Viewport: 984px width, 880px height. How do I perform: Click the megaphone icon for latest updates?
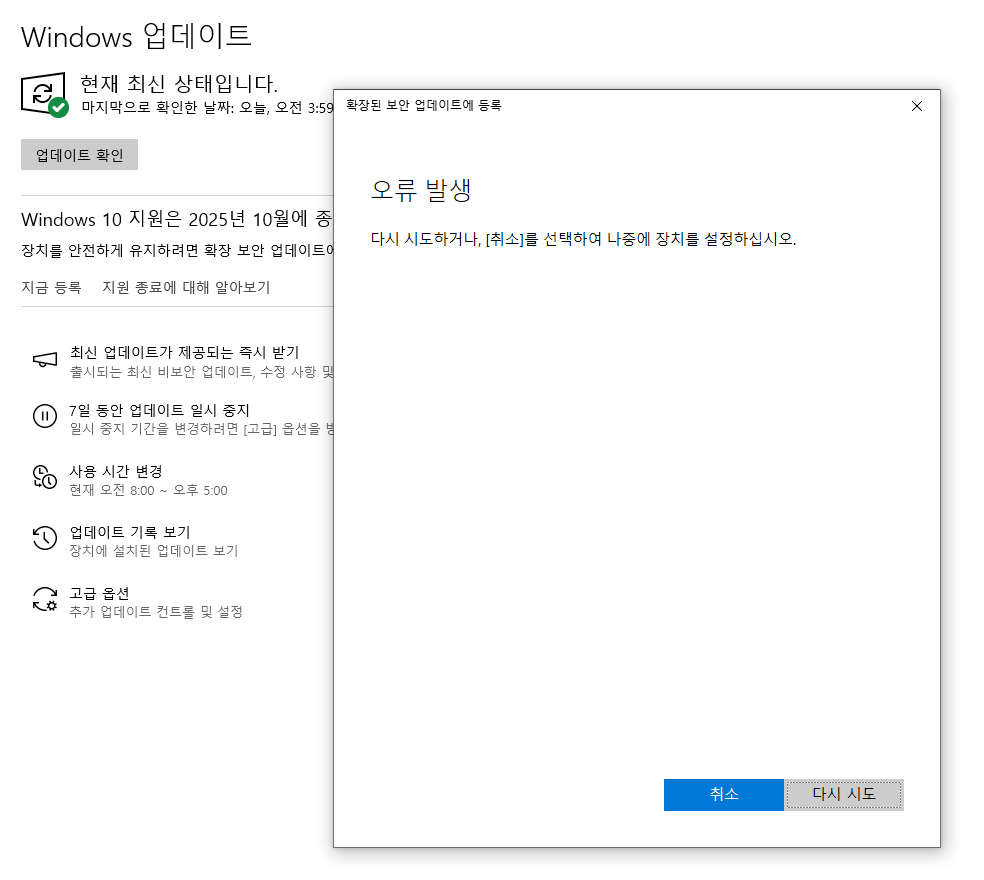coord(45,360)
